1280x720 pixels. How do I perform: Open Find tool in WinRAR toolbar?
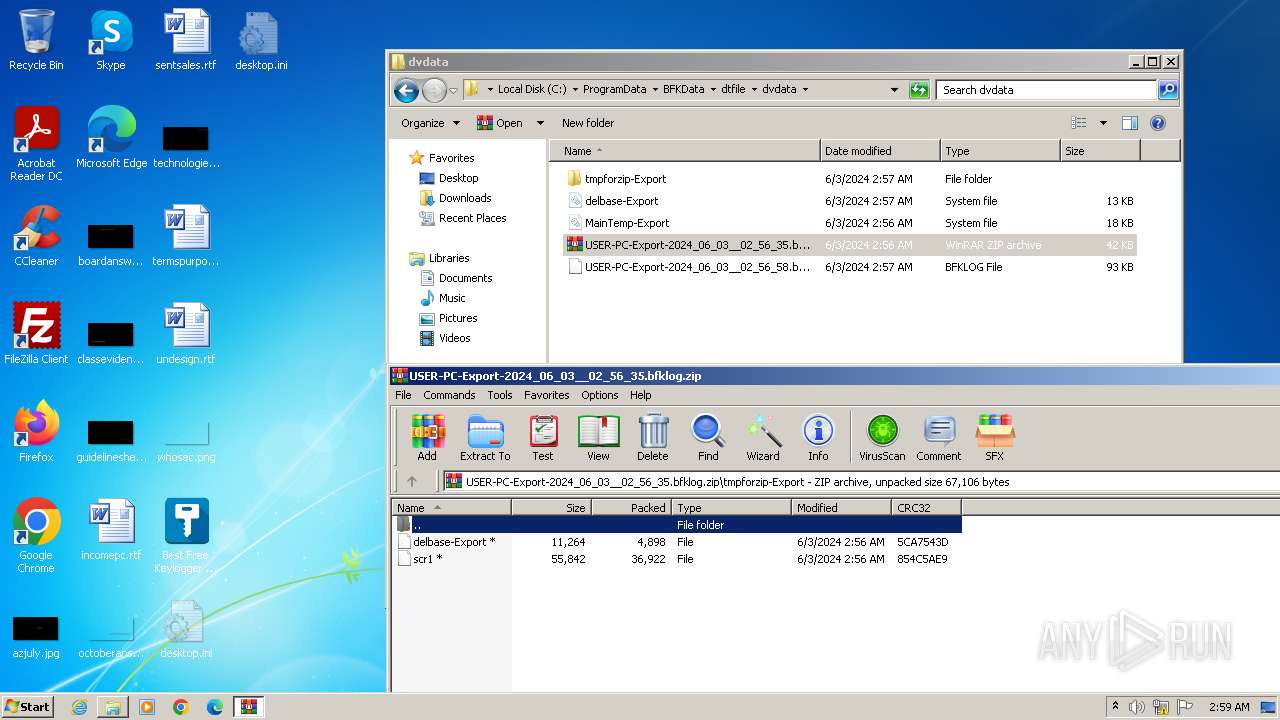[x=708, y=438]
